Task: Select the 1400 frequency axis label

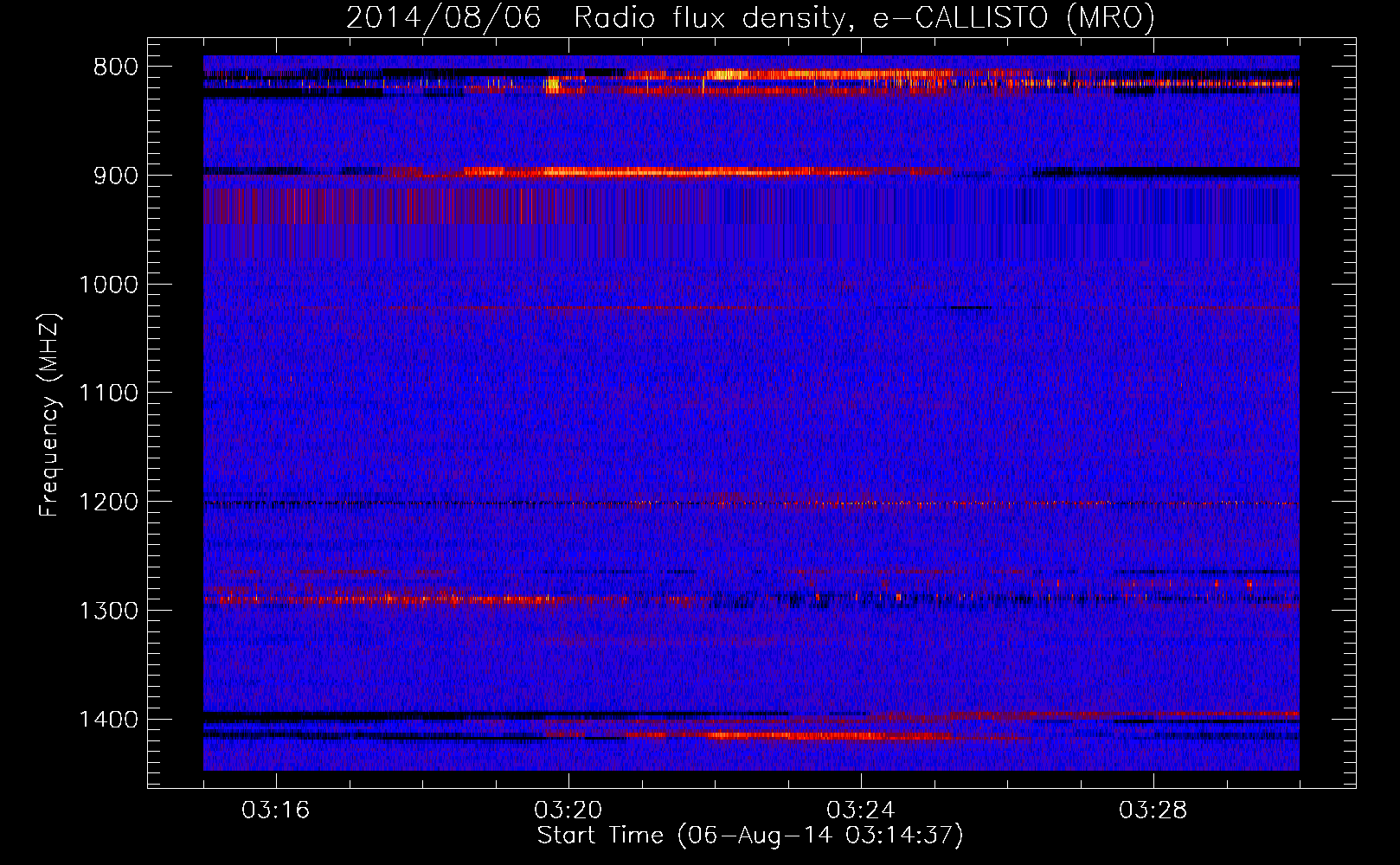Action: point(108,720)
